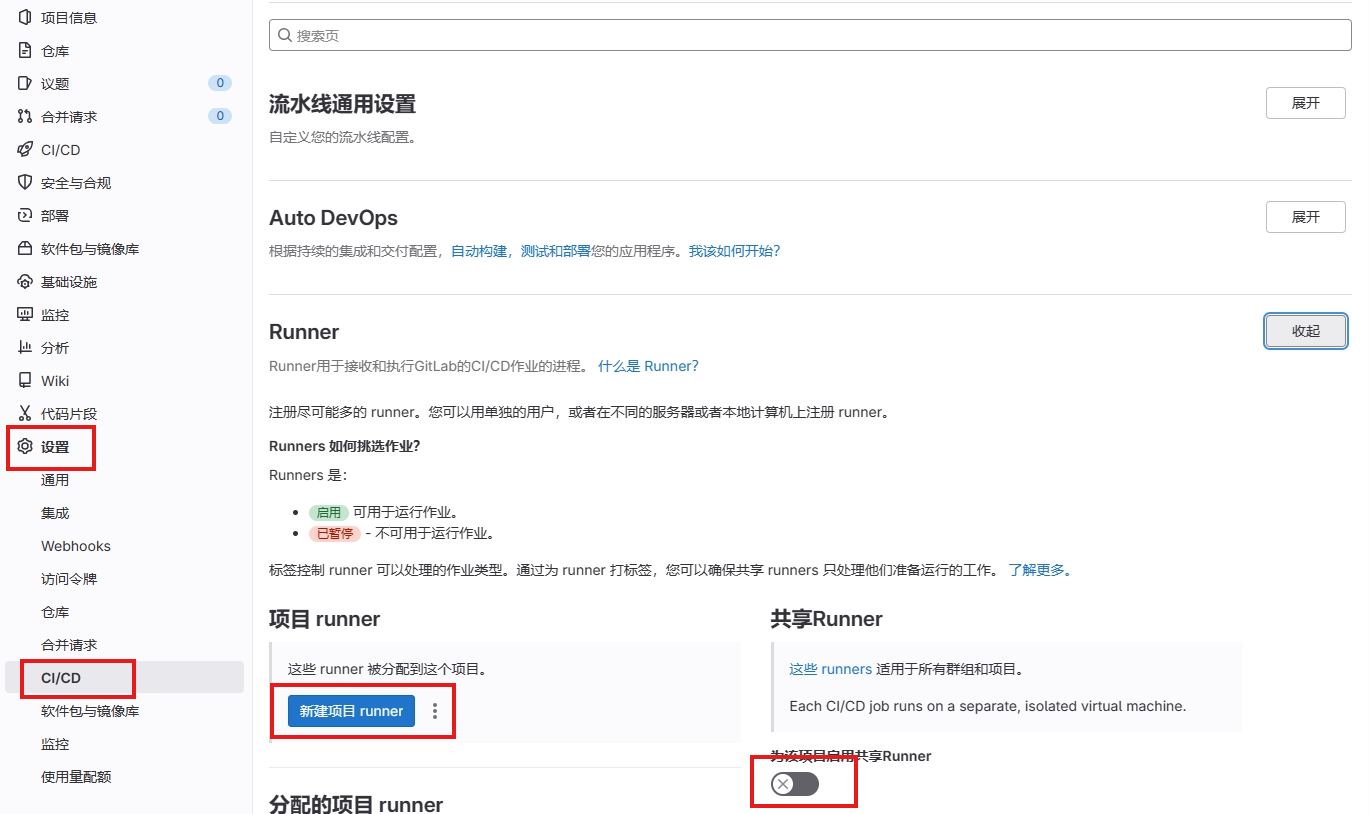Click the CI/CD rocket icon

[x=25, y=150]
